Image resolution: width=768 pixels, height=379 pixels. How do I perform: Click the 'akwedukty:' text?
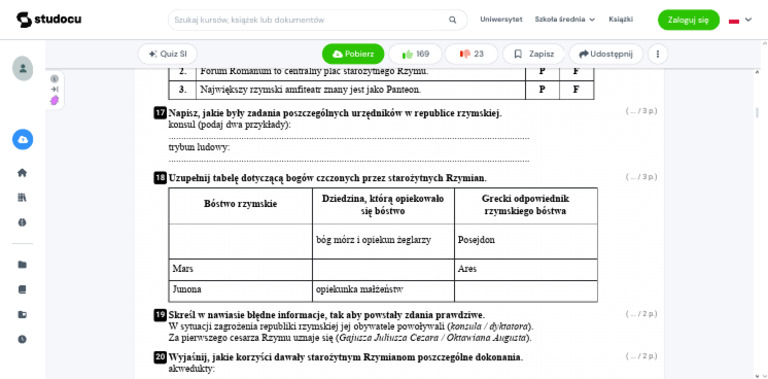192,369
